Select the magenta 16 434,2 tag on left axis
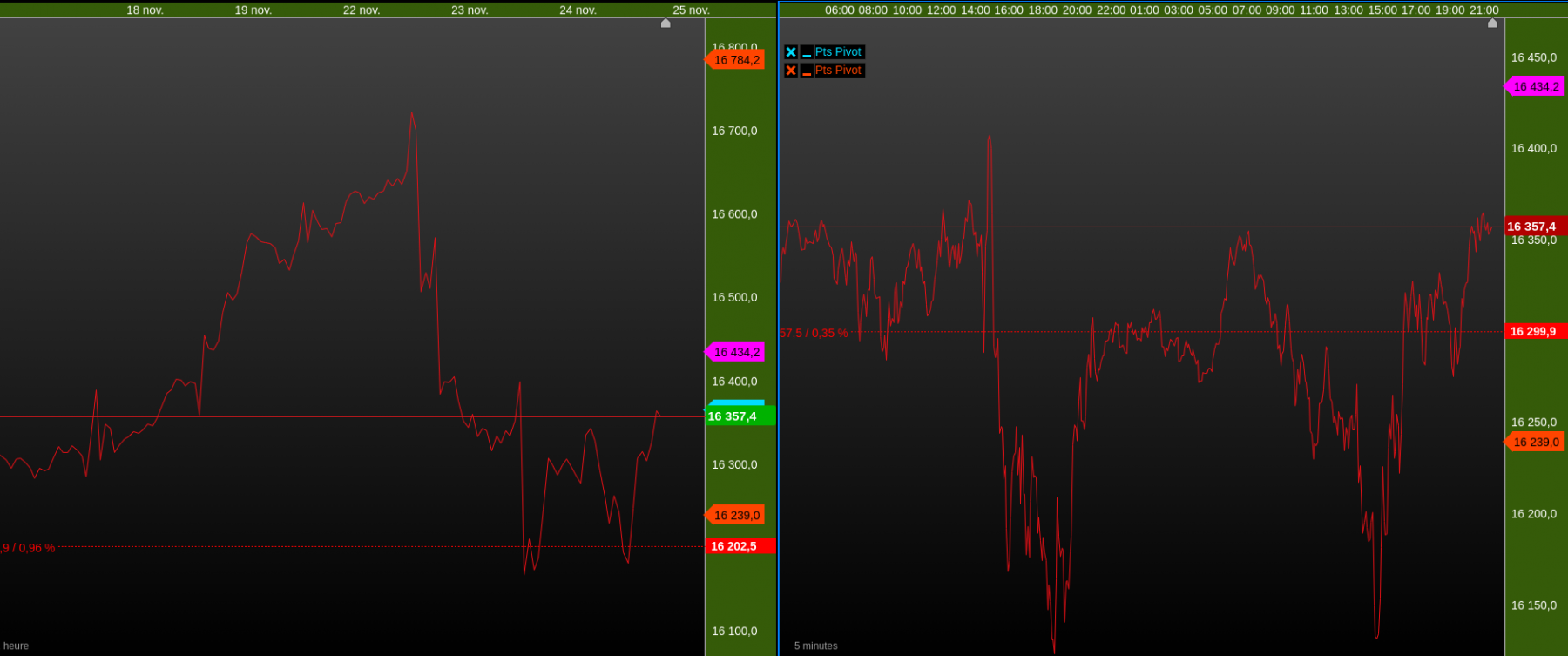1568x656 pixels. point(735,352)
